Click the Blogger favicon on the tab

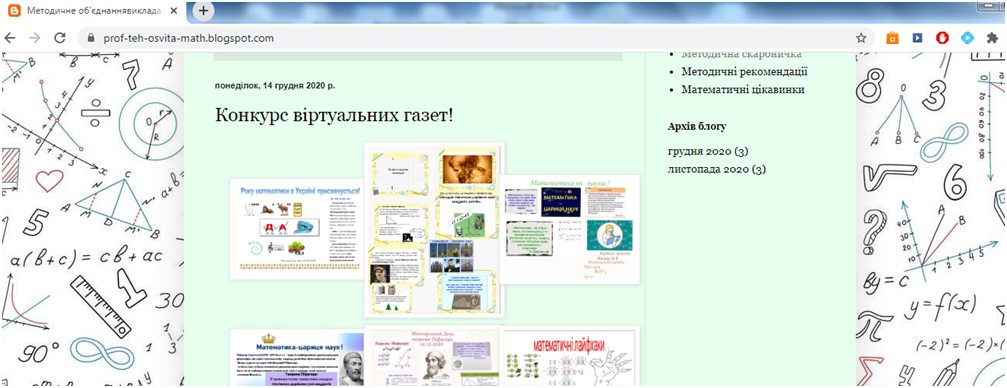[13, 11]
